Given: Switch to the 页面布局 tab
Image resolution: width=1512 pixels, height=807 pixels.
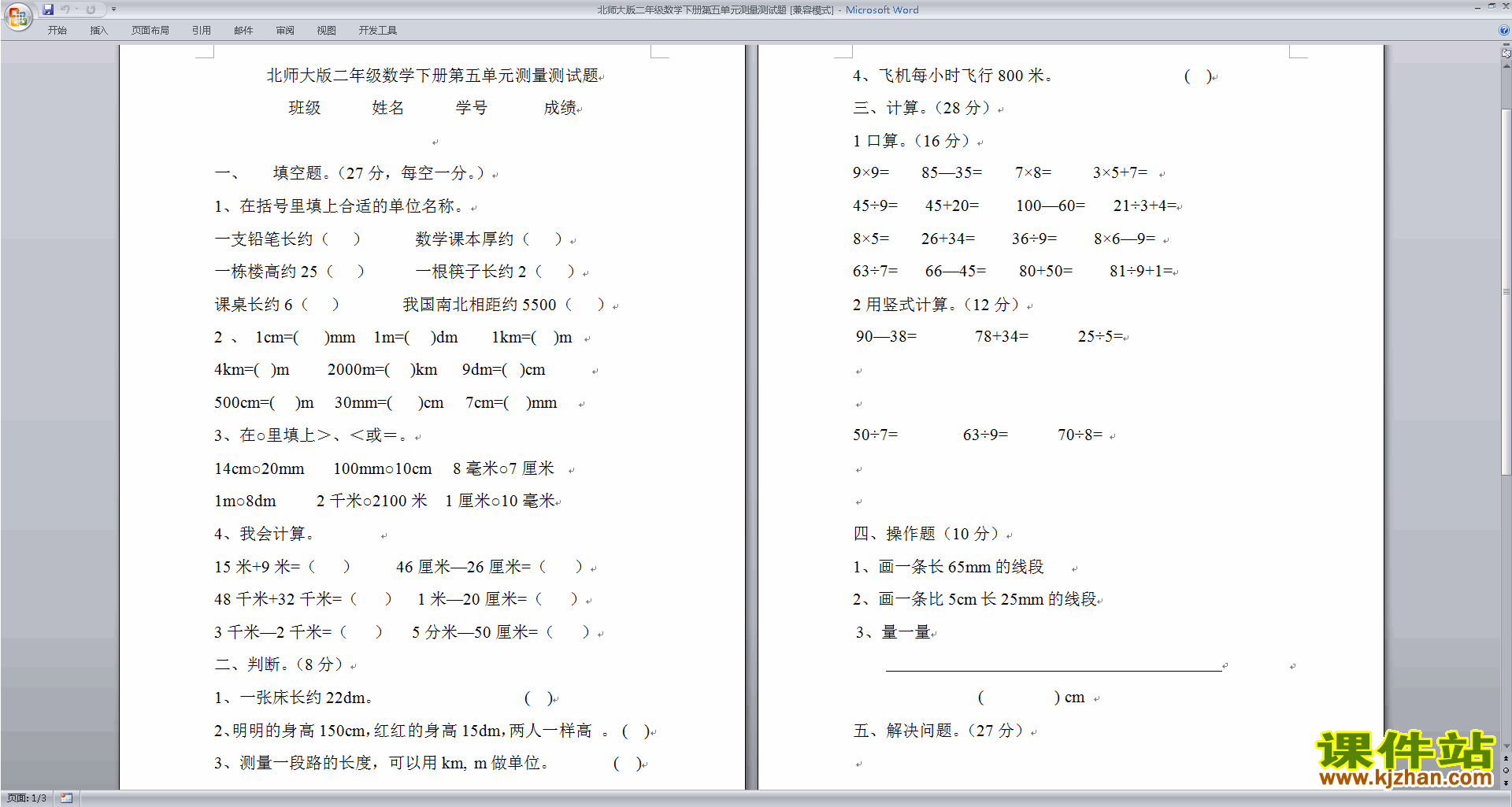Looking at the screenshot, I should pyautogui.click(x=150, y=31).
